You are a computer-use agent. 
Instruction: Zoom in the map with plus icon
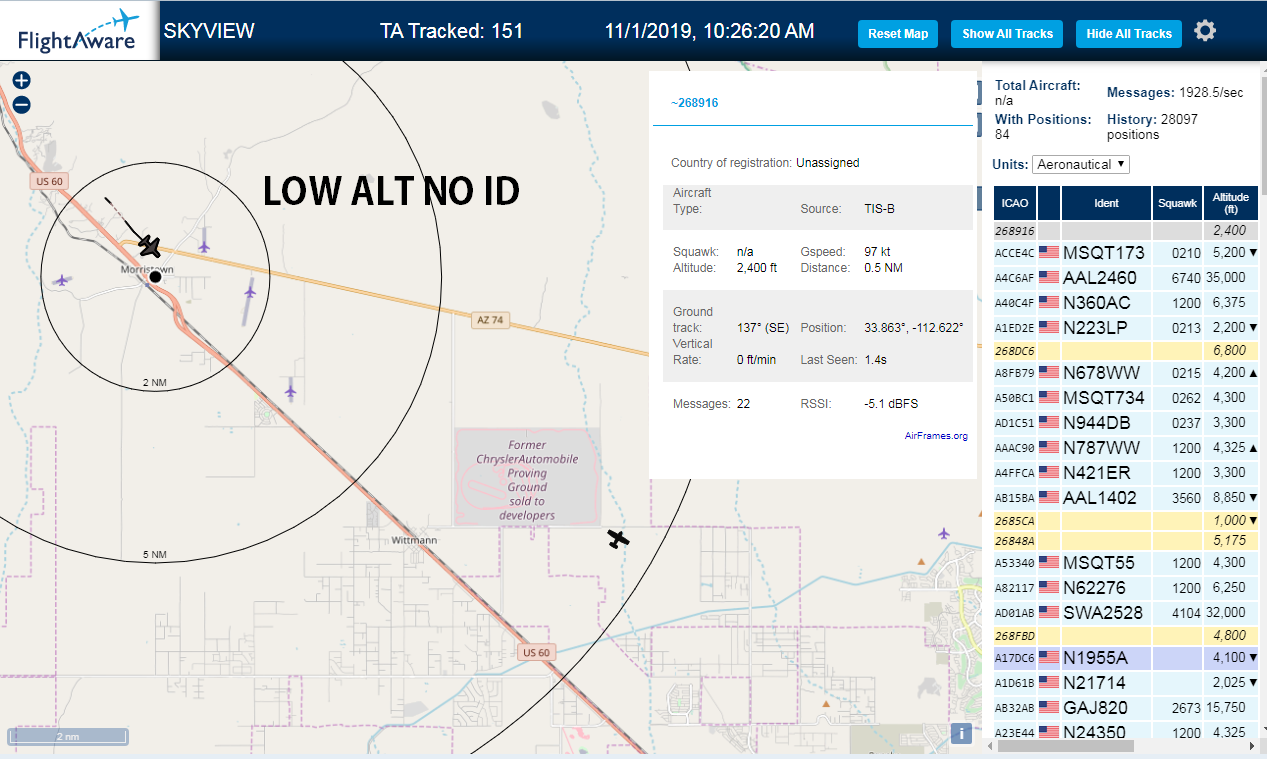pos(21,81)
